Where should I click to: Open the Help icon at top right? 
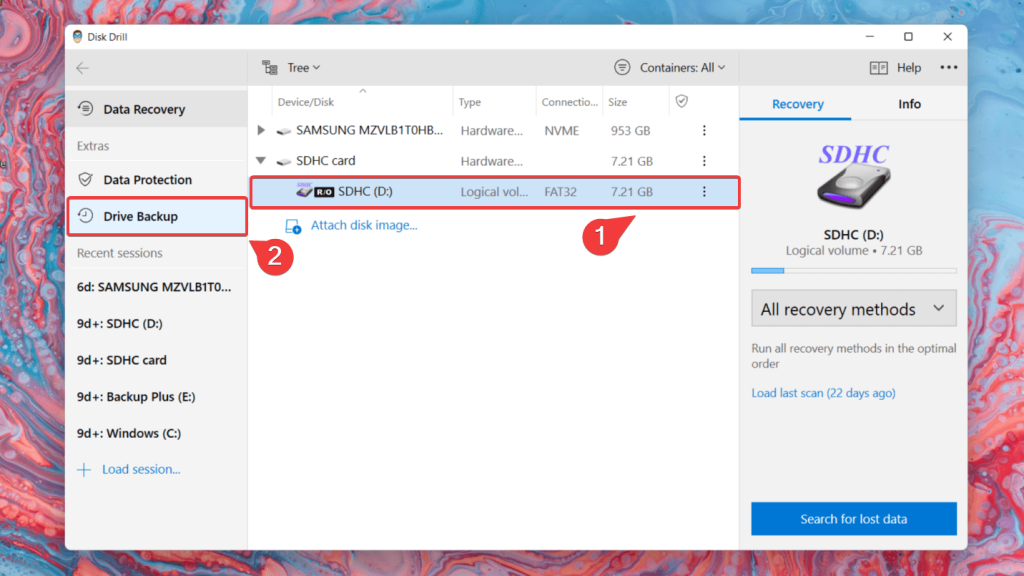(x=878, y=67)
